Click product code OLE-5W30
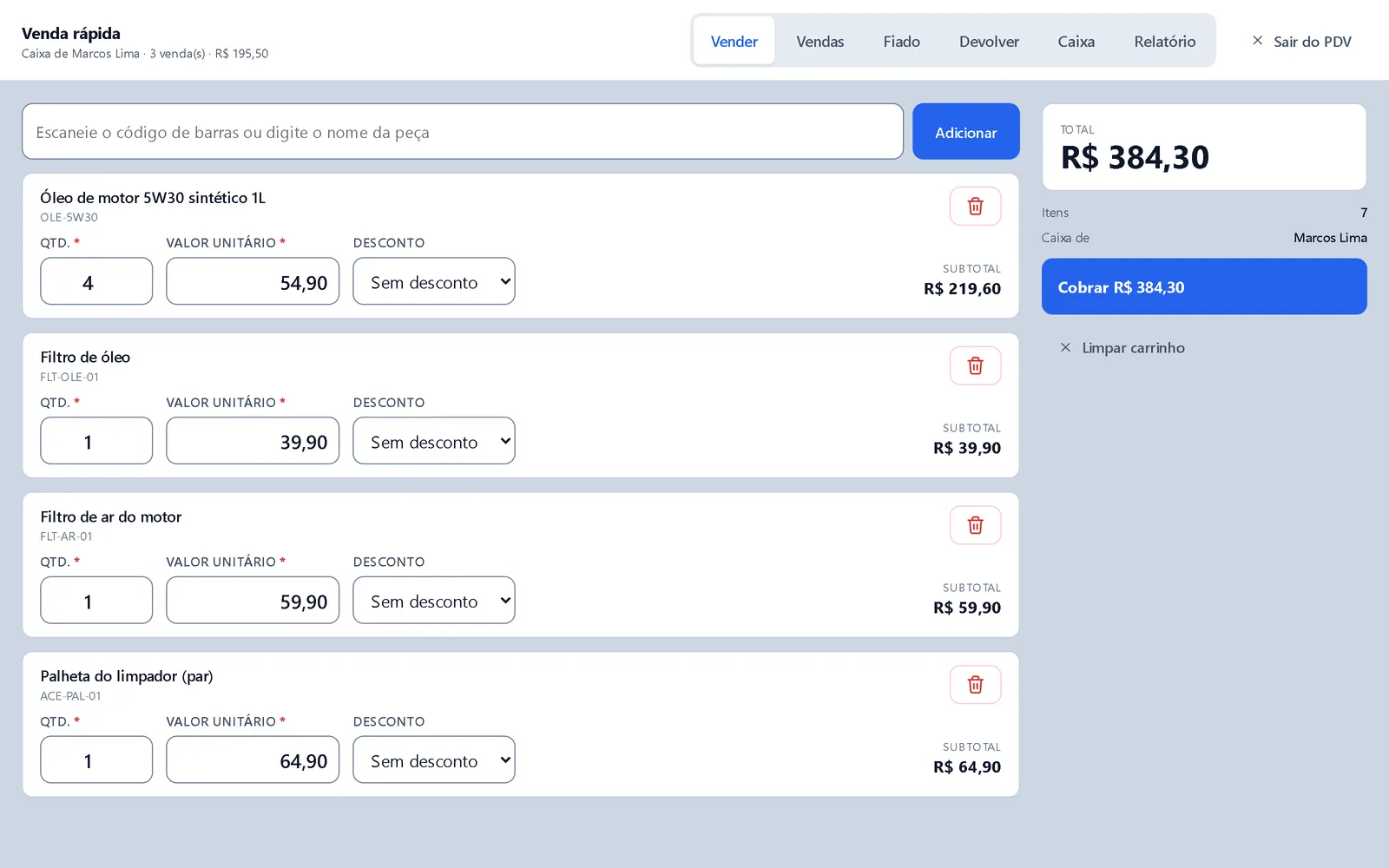 (69, 218)
